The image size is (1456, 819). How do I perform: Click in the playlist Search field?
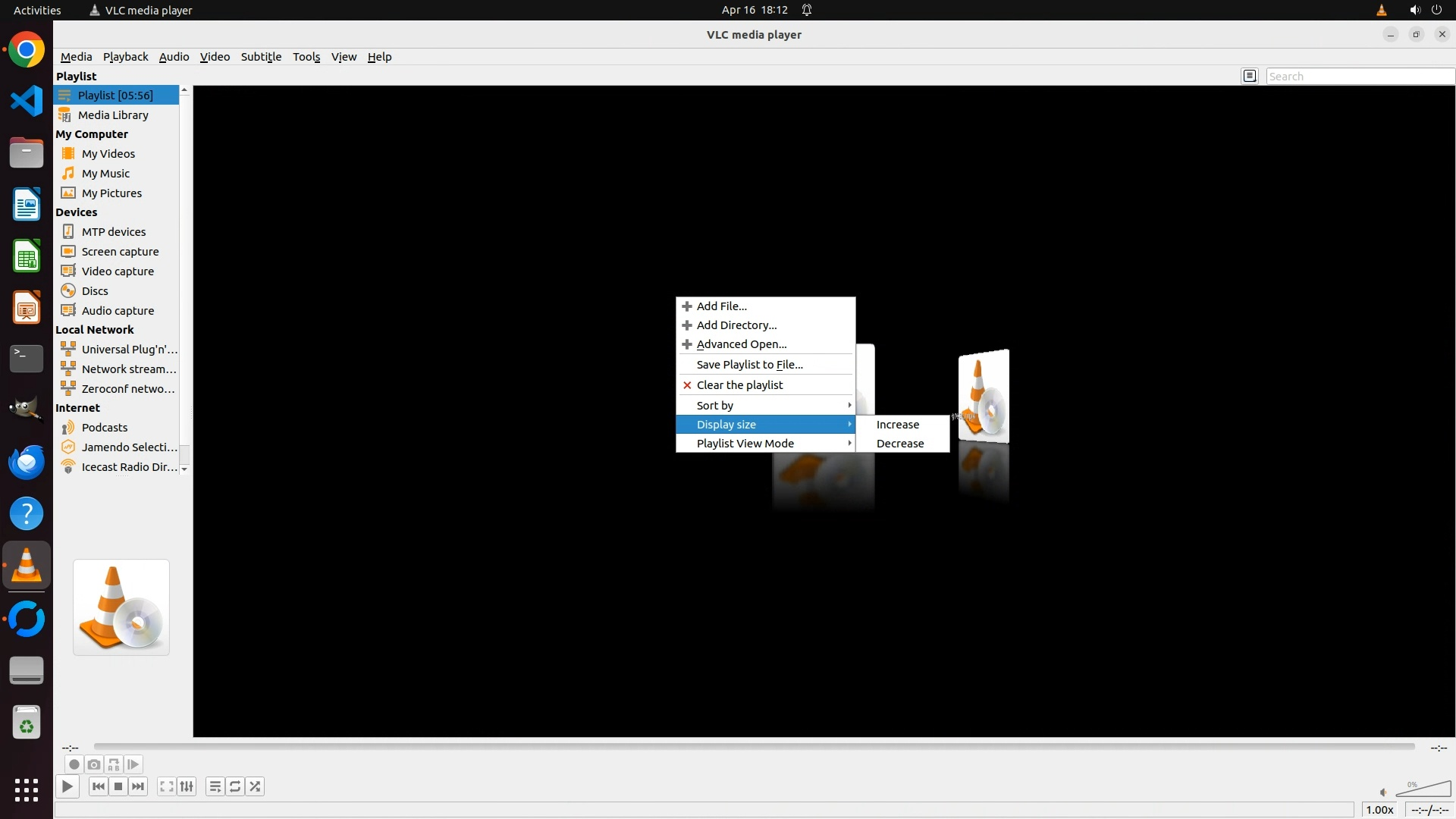pyautogui.click(x=1357, y=76)
